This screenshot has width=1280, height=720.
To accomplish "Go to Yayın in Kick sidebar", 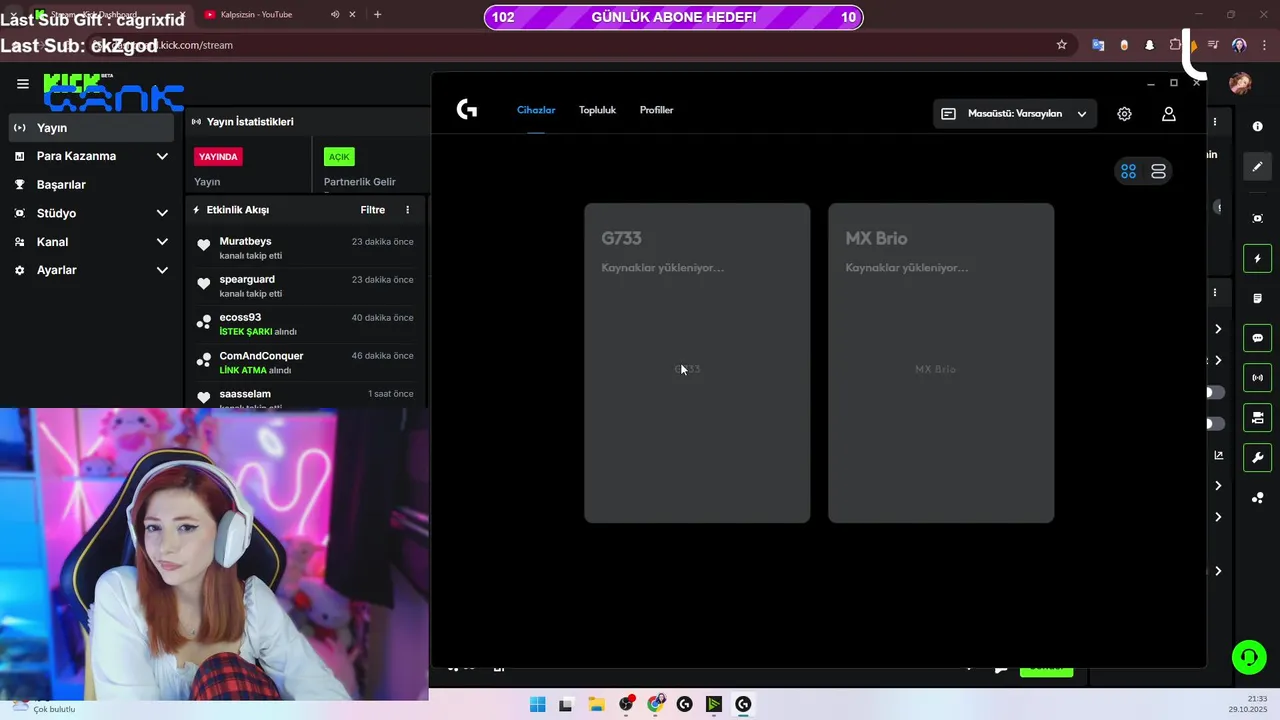I will click(x=92, y=128).
